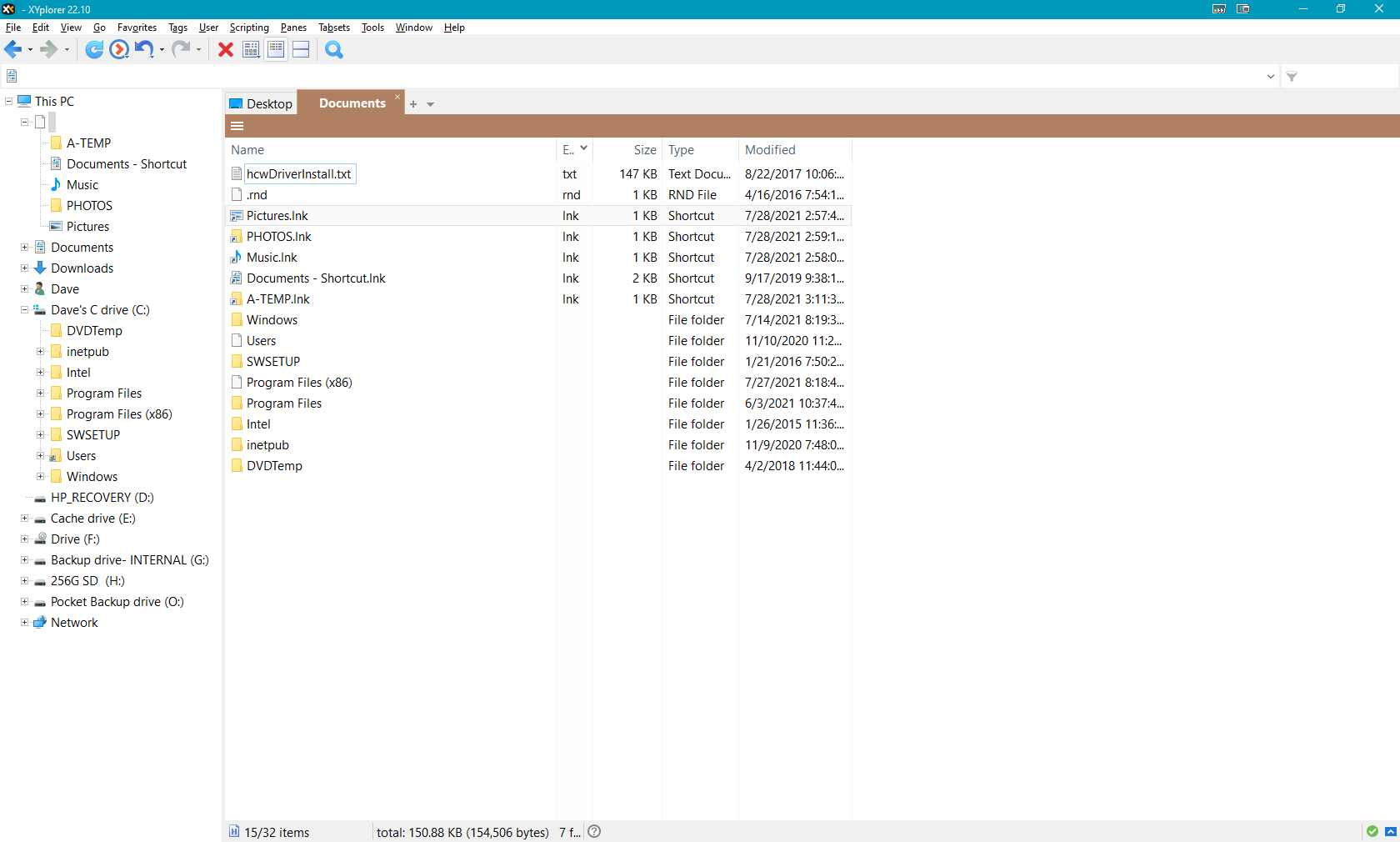Sort by the Size column header
Viewport: 1400px width, 842px height.
[627, 150]
